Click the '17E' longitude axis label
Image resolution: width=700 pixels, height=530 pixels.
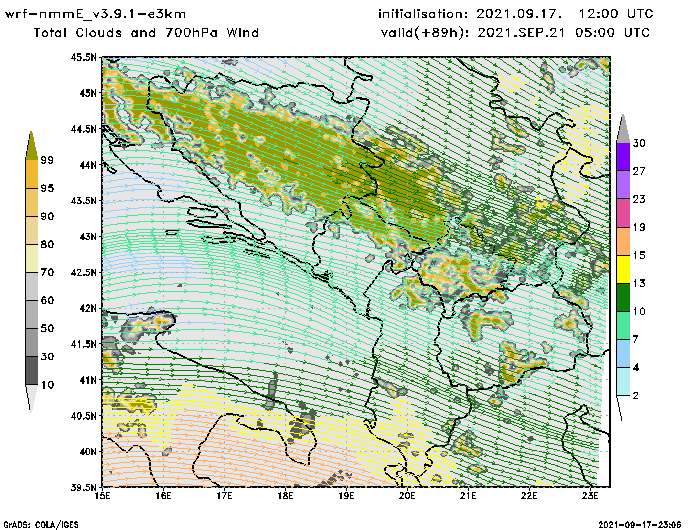(225, 496)
